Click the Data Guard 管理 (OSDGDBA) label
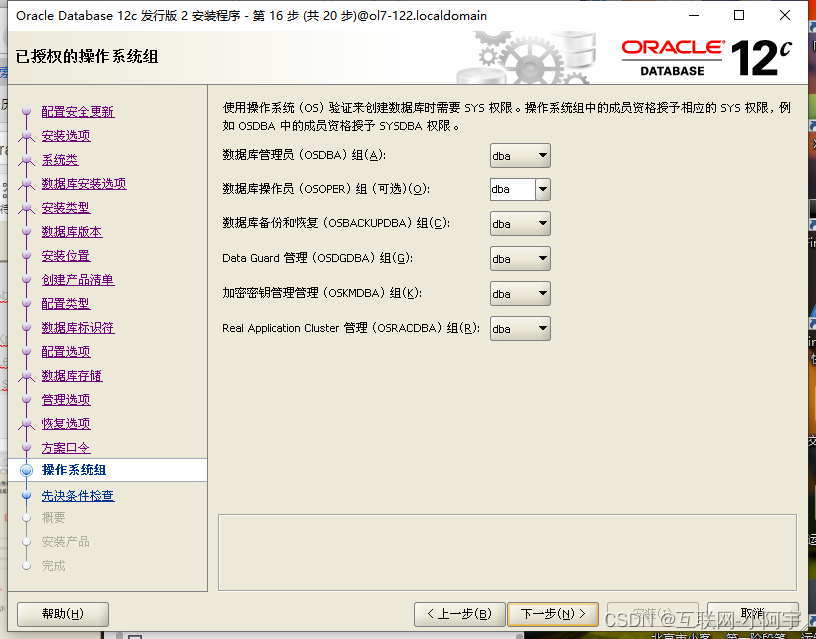816x639 pixels. (317, 258)
